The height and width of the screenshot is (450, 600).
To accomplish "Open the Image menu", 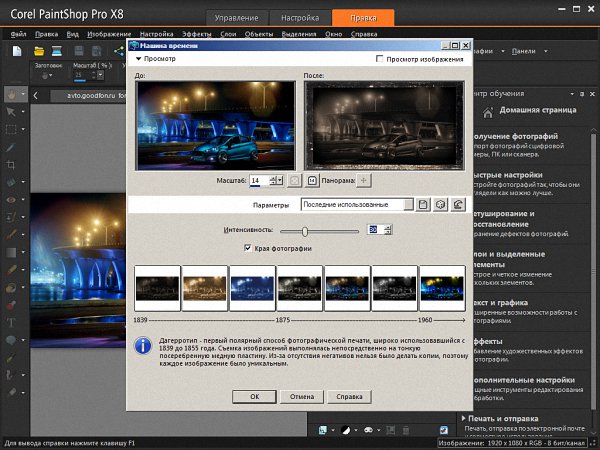I will 109,34.
